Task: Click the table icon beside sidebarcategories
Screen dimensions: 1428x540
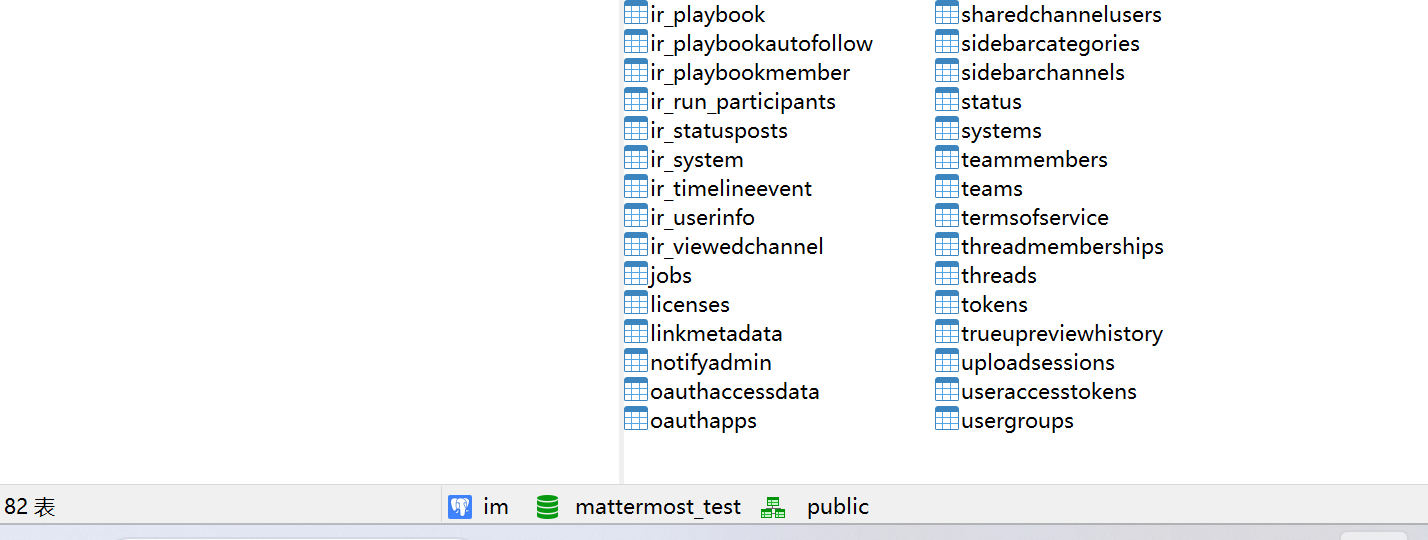Action: [x=946, y=42]
